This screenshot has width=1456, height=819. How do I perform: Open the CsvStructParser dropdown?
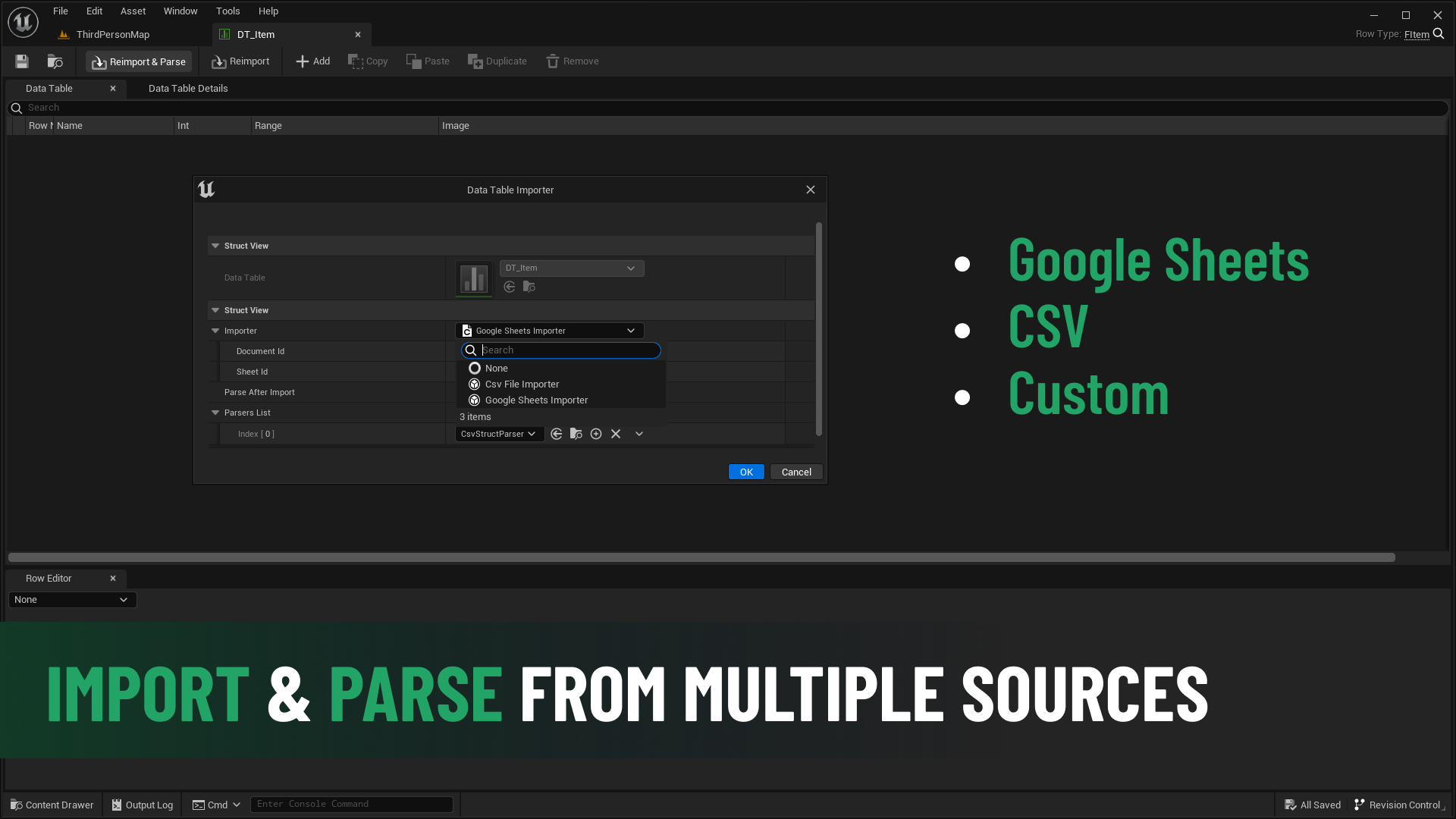click(x=498, y=434)
